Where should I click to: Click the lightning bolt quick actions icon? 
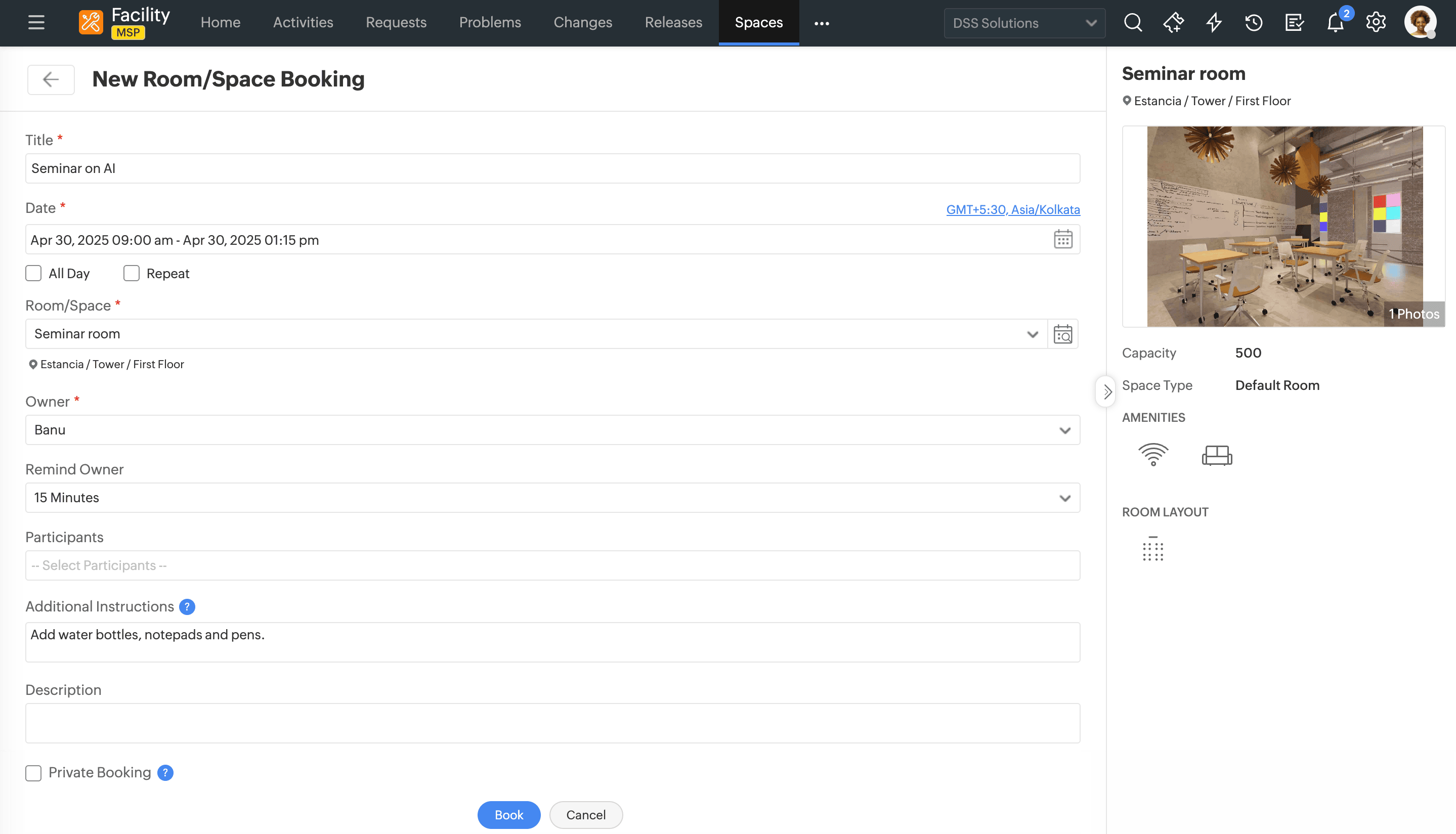1214,23
